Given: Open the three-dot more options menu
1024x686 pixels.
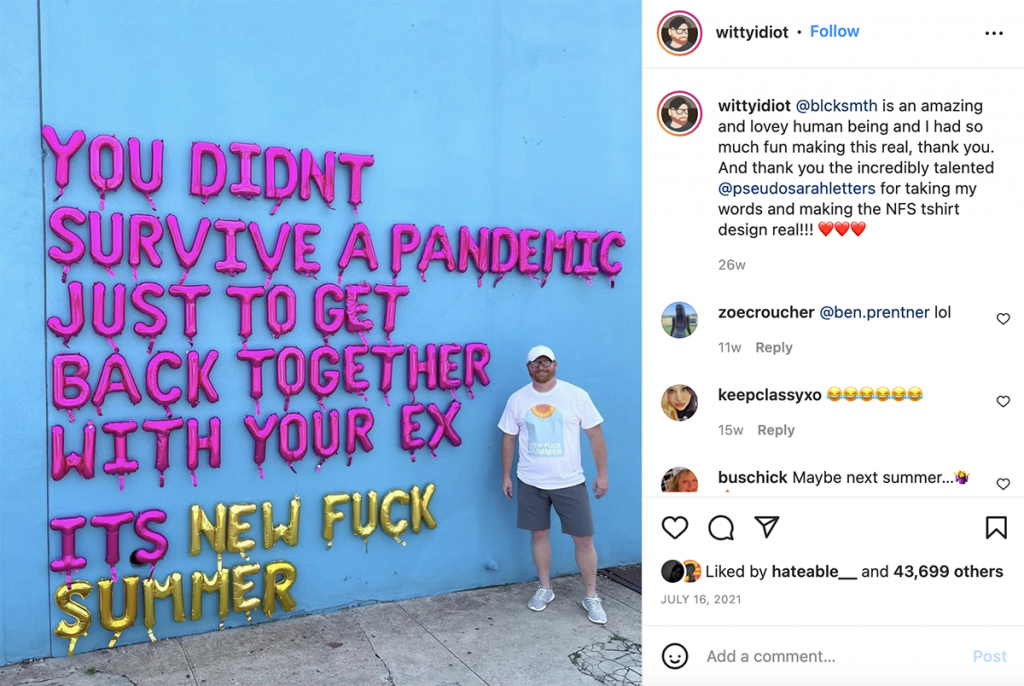Looking at the screenshot, I should [x=994, y=33].
